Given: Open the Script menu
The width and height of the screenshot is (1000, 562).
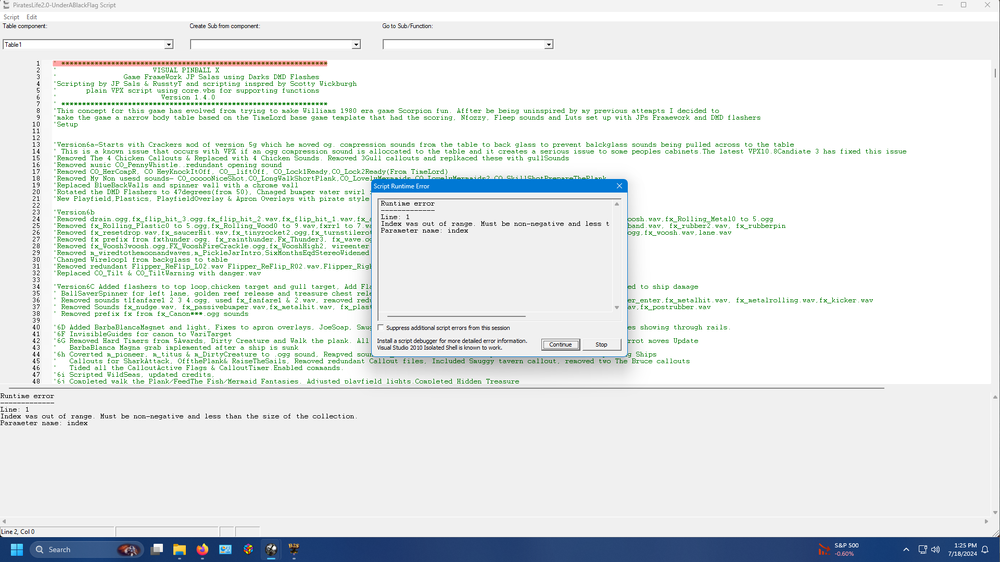Looking at the screenshot, I should (11, 17).
